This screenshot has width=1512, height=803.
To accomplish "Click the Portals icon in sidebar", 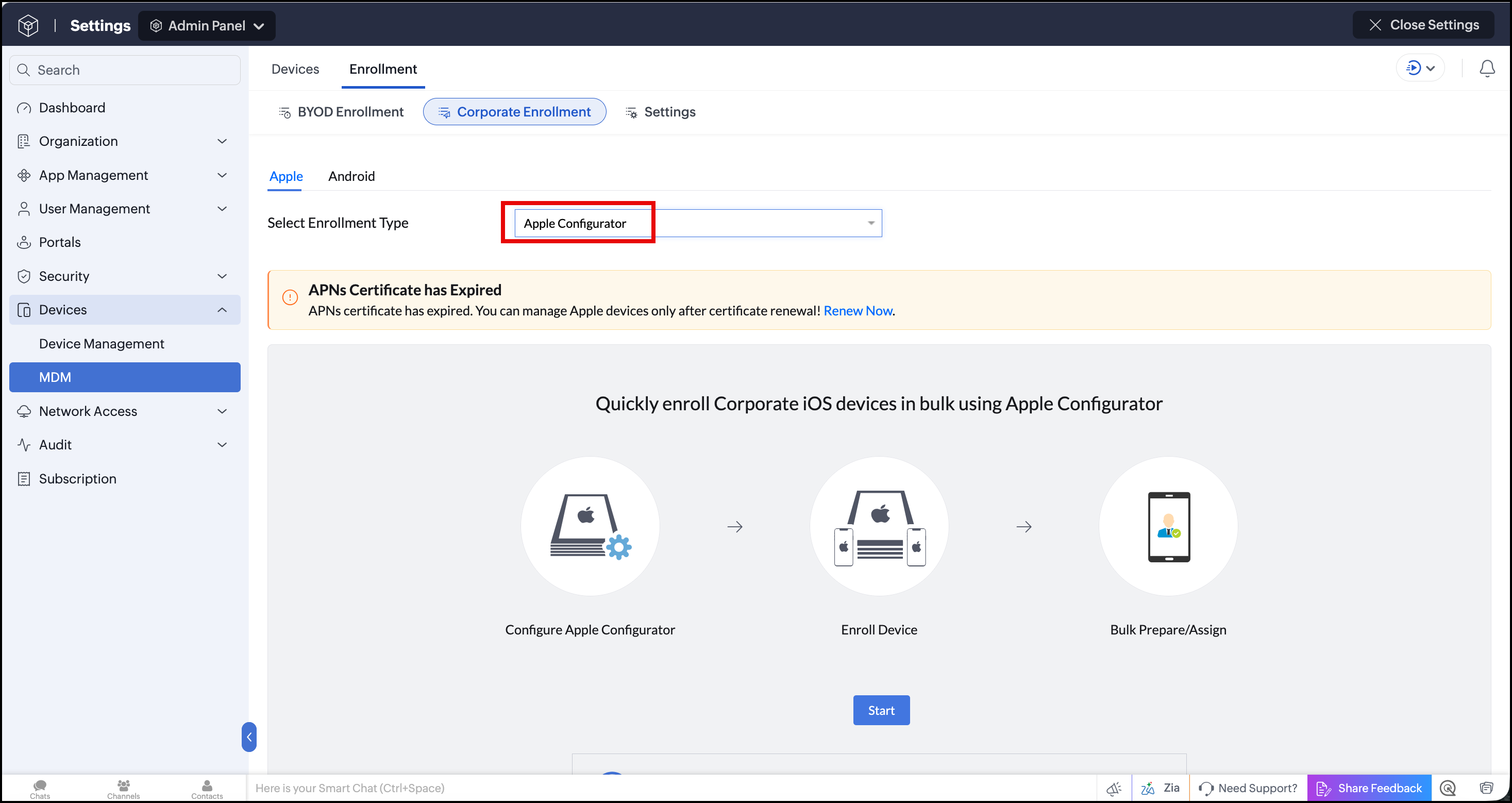I will (24, 242).
